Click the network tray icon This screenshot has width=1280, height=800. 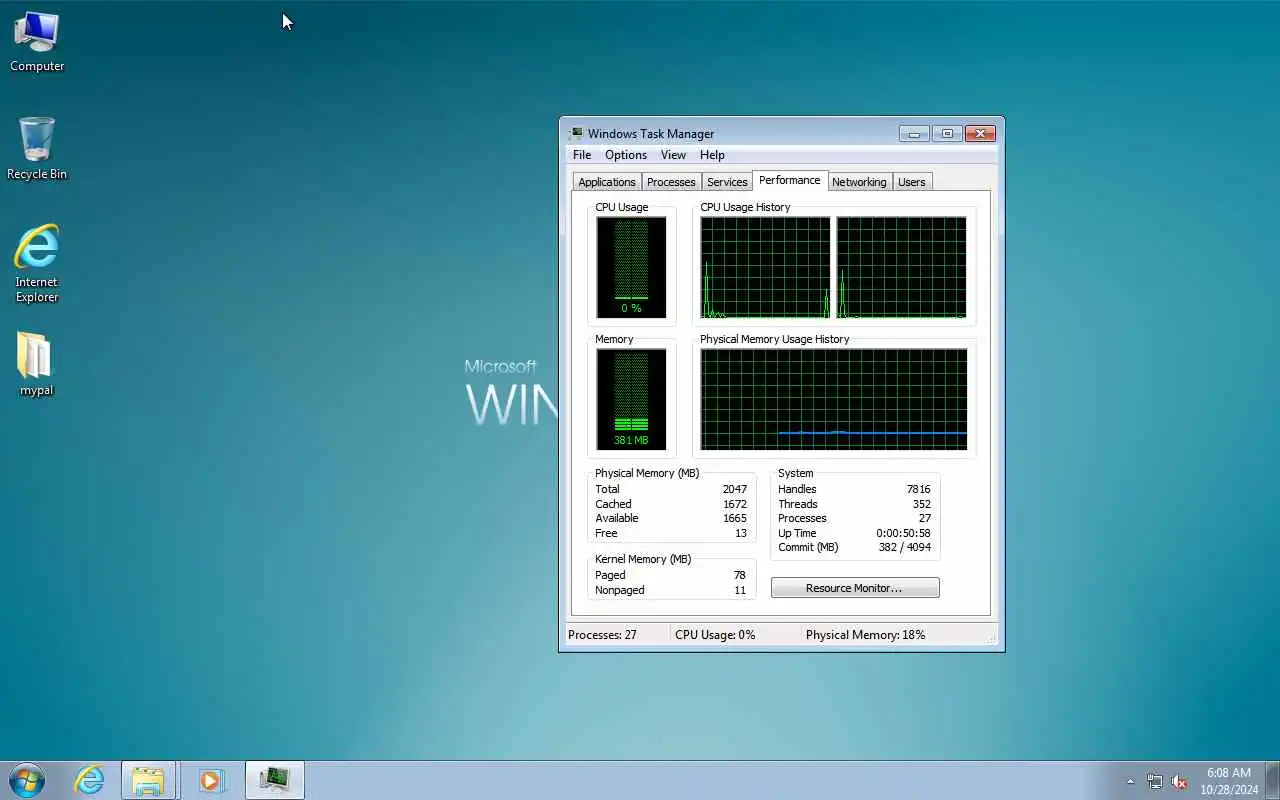pos(1155,781)
